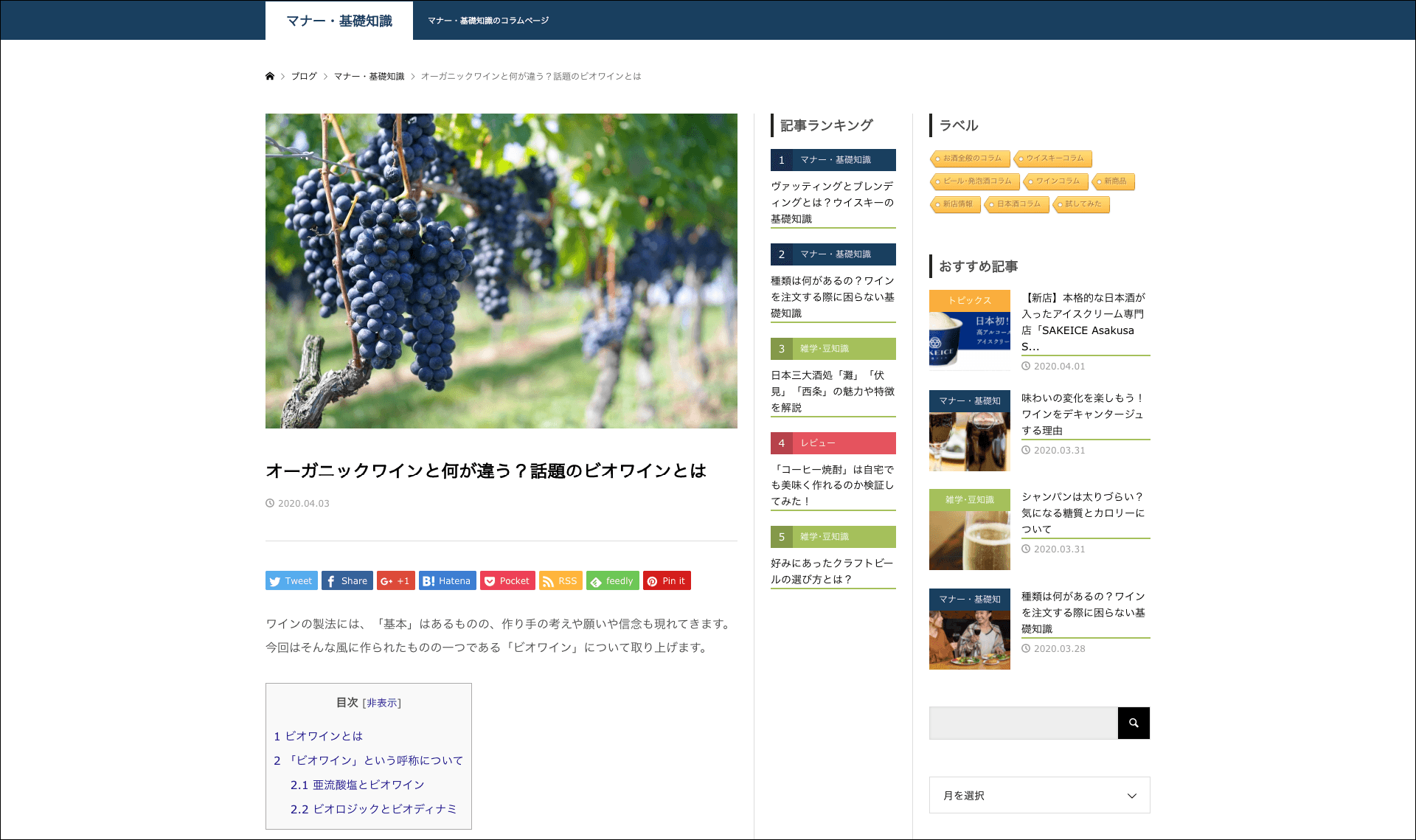Image resolution: width=1416 pixels, height=840 pixels.
Task: Hide table of contents via 非表示
Action: [x=382, y=704]
